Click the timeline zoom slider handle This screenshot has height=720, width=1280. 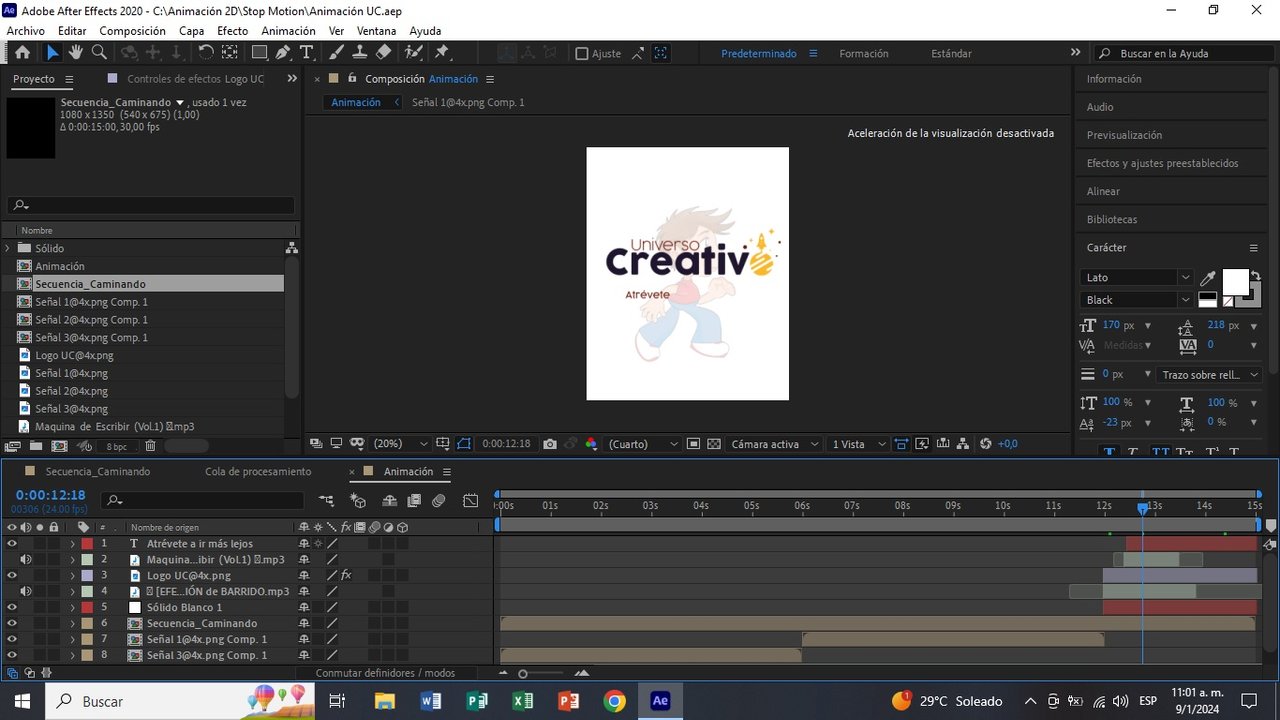522,673
